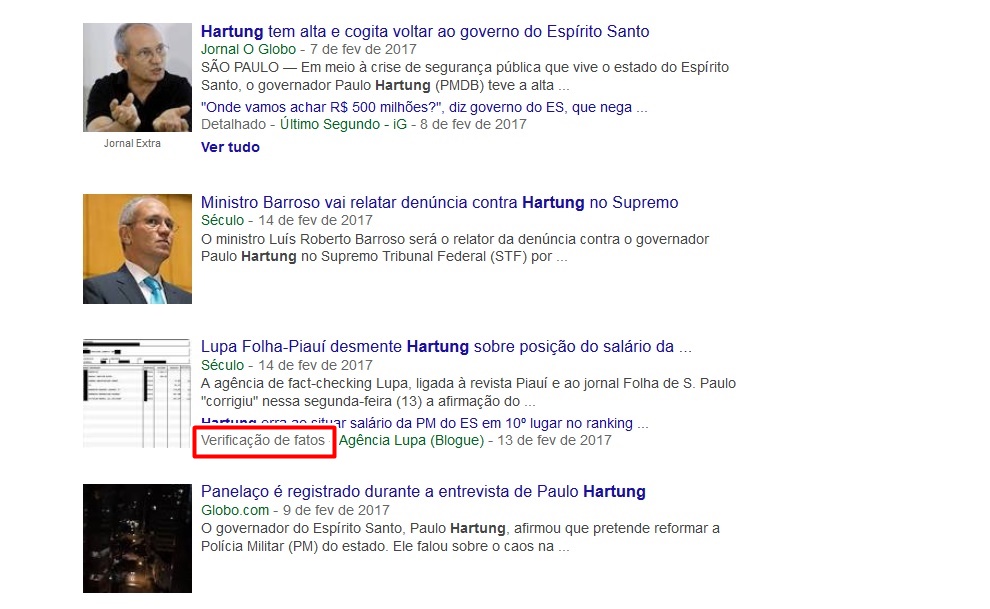The width and height of the screenshot is (990, 609).
Task: Click Século source under Barroso article
Action: coord(222,220)
